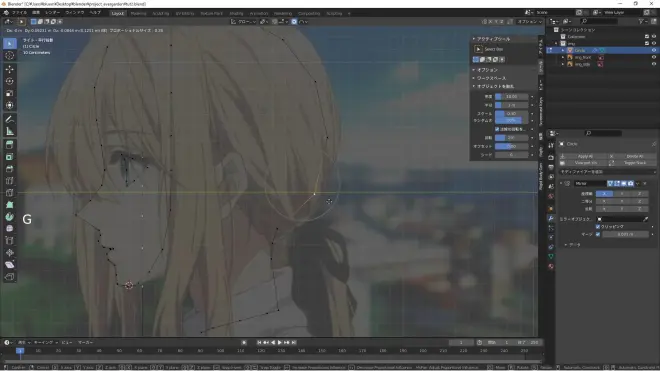
Task: Select the Loop Cut tool
Action: (x=10, y=181)
